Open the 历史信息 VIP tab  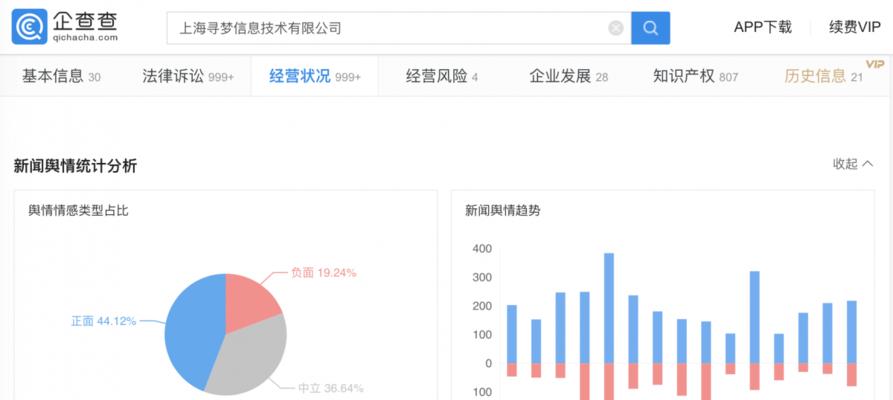point(824,76)
